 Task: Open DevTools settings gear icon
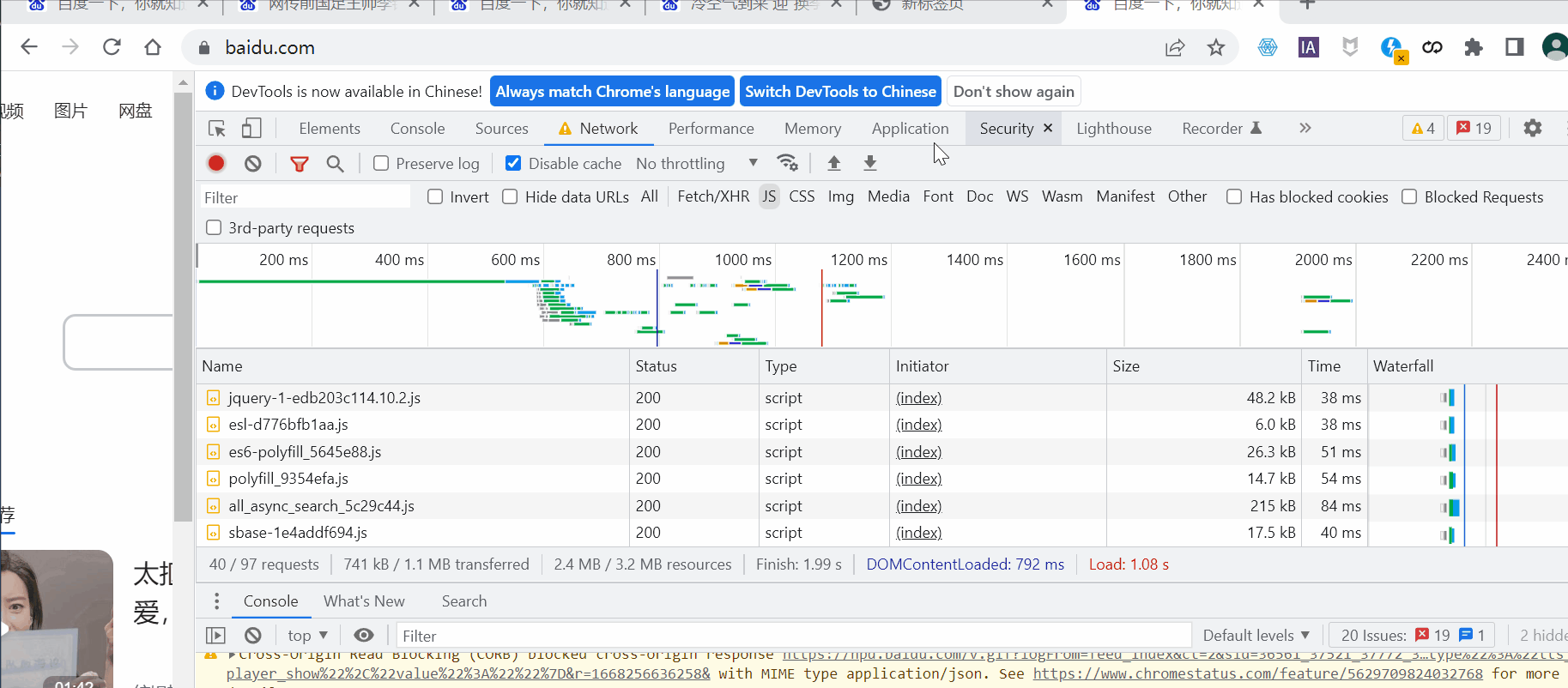(x=1533, y=128)
